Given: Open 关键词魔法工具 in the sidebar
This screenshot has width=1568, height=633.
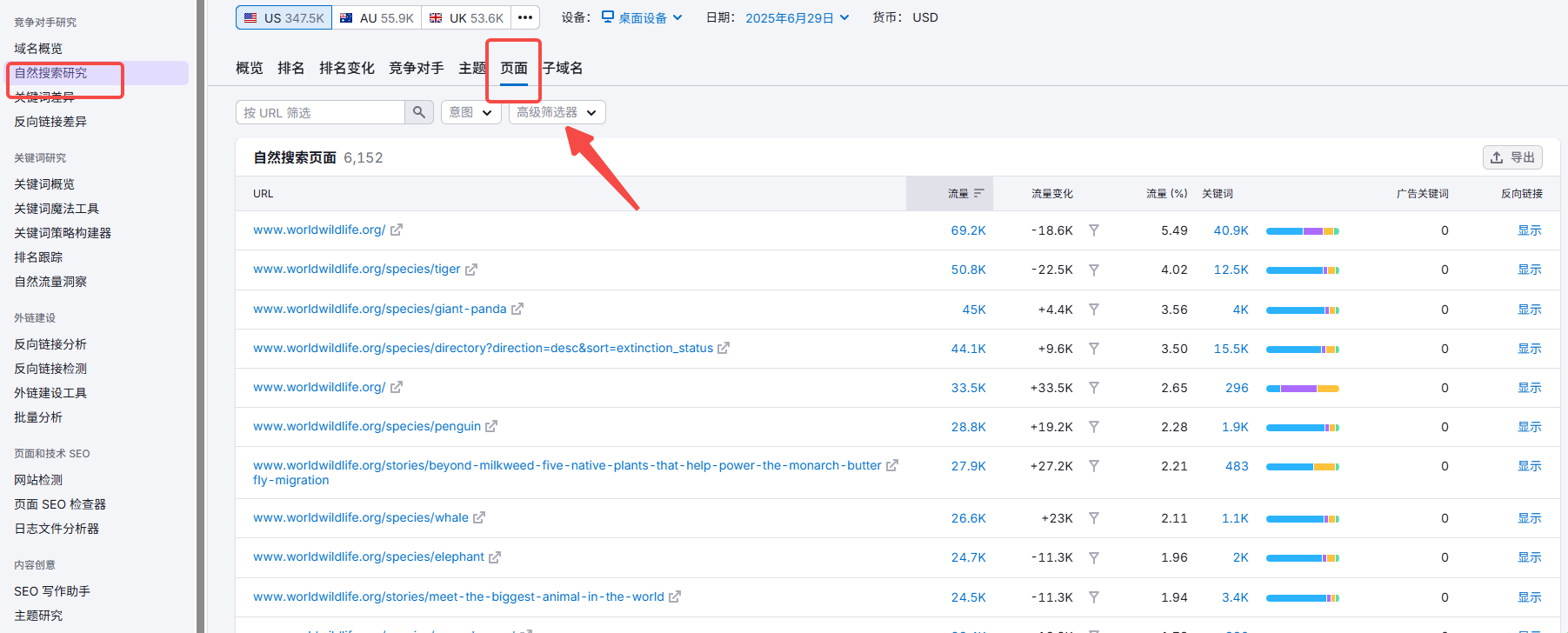Looking at the screenshot, I should coord(57,209).
